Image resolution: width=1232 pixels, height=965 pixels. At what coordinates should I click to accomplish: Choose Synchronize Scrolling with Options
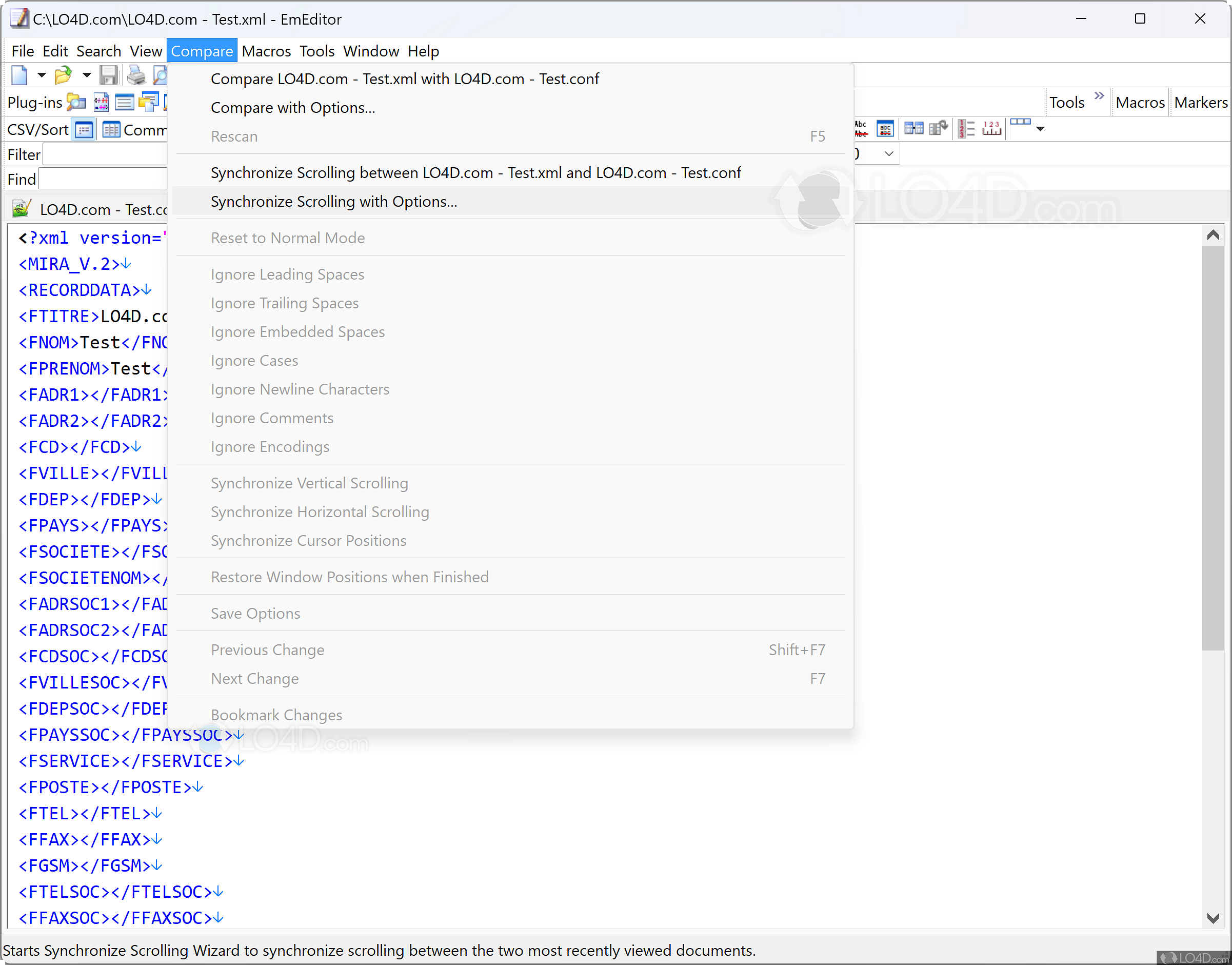coord(334,202)
